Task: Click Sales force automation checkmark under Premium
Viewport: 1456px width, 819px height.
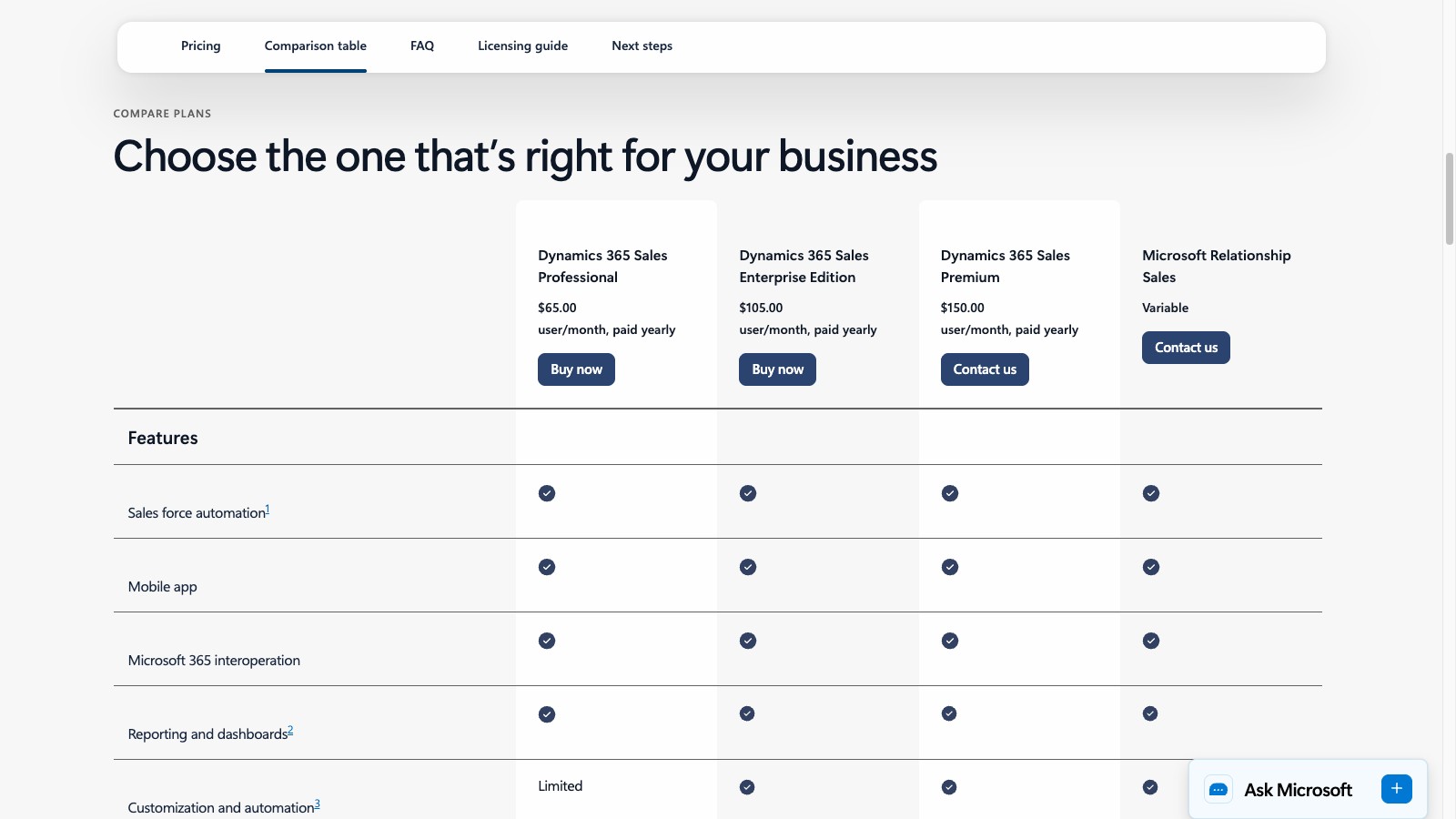Action: 950,493
